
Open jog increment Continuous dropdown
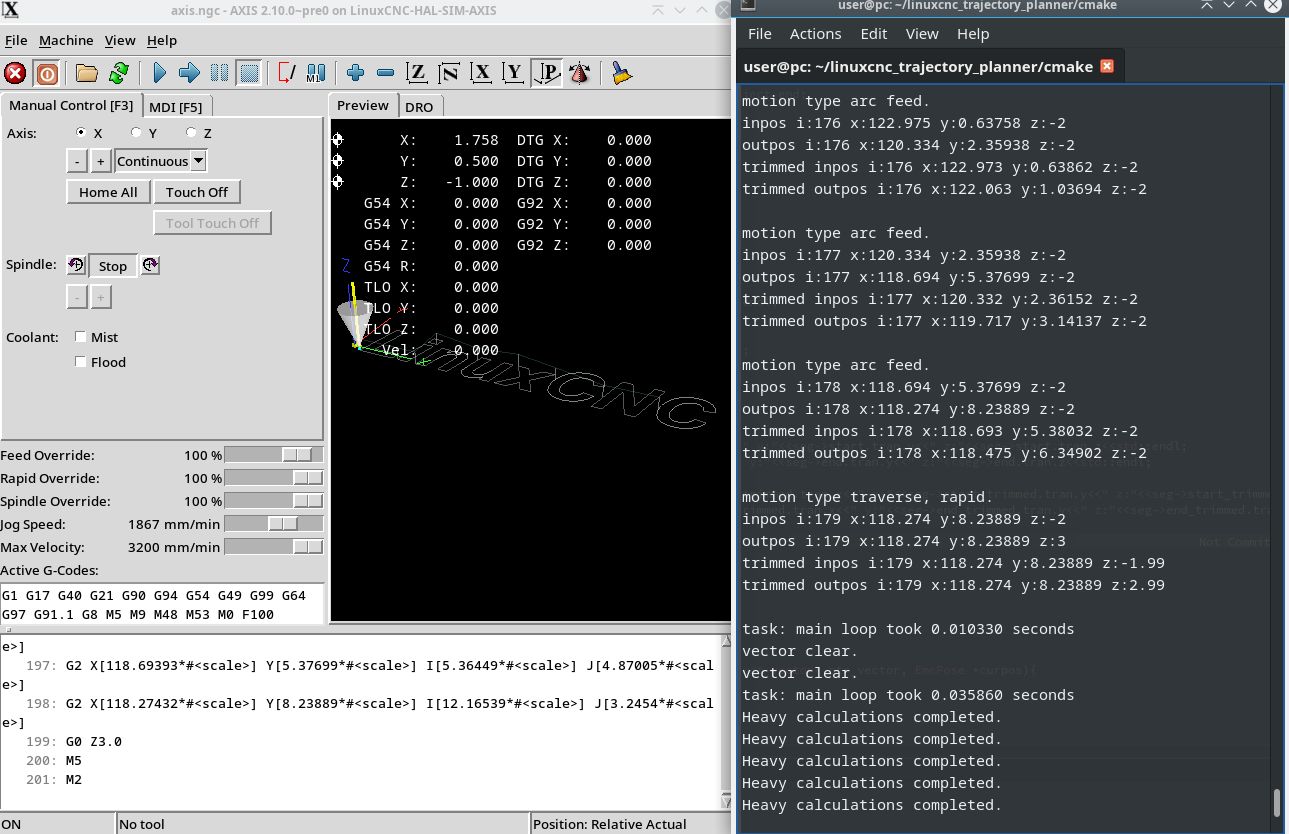(161, 161)
